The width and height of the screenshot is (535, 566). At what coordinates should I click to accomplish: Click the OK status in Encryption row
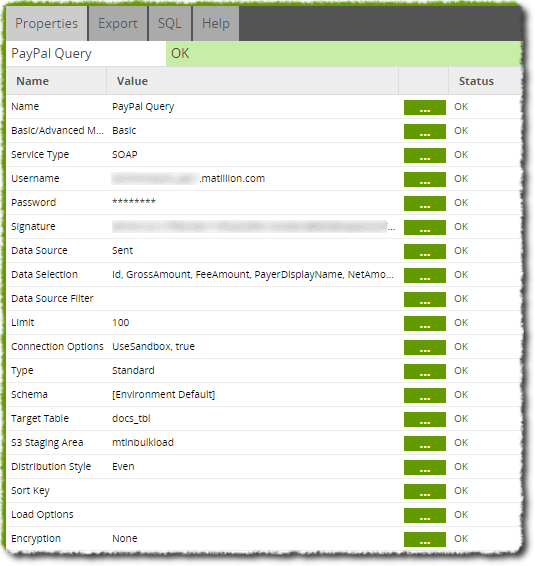[461, 539]
